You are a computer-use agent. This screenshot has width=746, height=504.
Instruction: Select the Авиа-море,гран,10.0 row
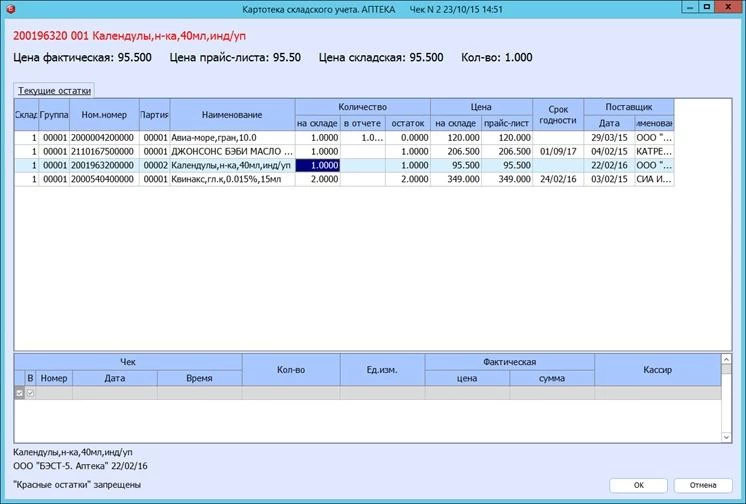[344, 138]
